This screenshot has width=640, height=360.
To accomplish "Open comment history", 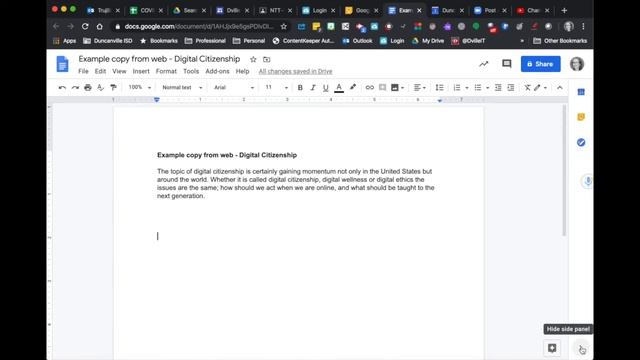I will point(507,64).
